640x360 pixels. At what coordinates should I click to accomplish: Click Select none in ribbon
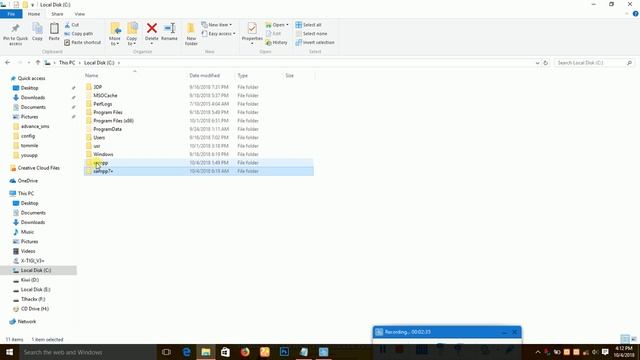pyautogui.click(x=311, y=33)
